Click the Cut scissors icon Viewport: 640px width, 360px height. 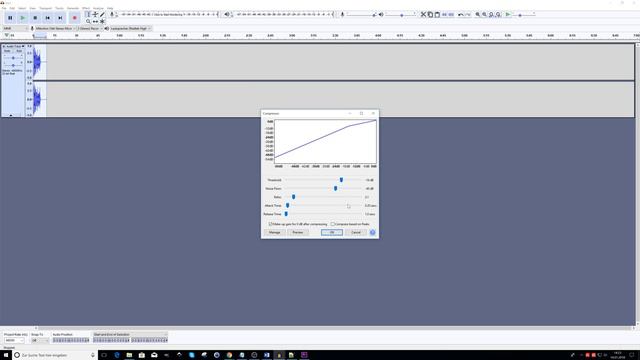coord(423,14)
